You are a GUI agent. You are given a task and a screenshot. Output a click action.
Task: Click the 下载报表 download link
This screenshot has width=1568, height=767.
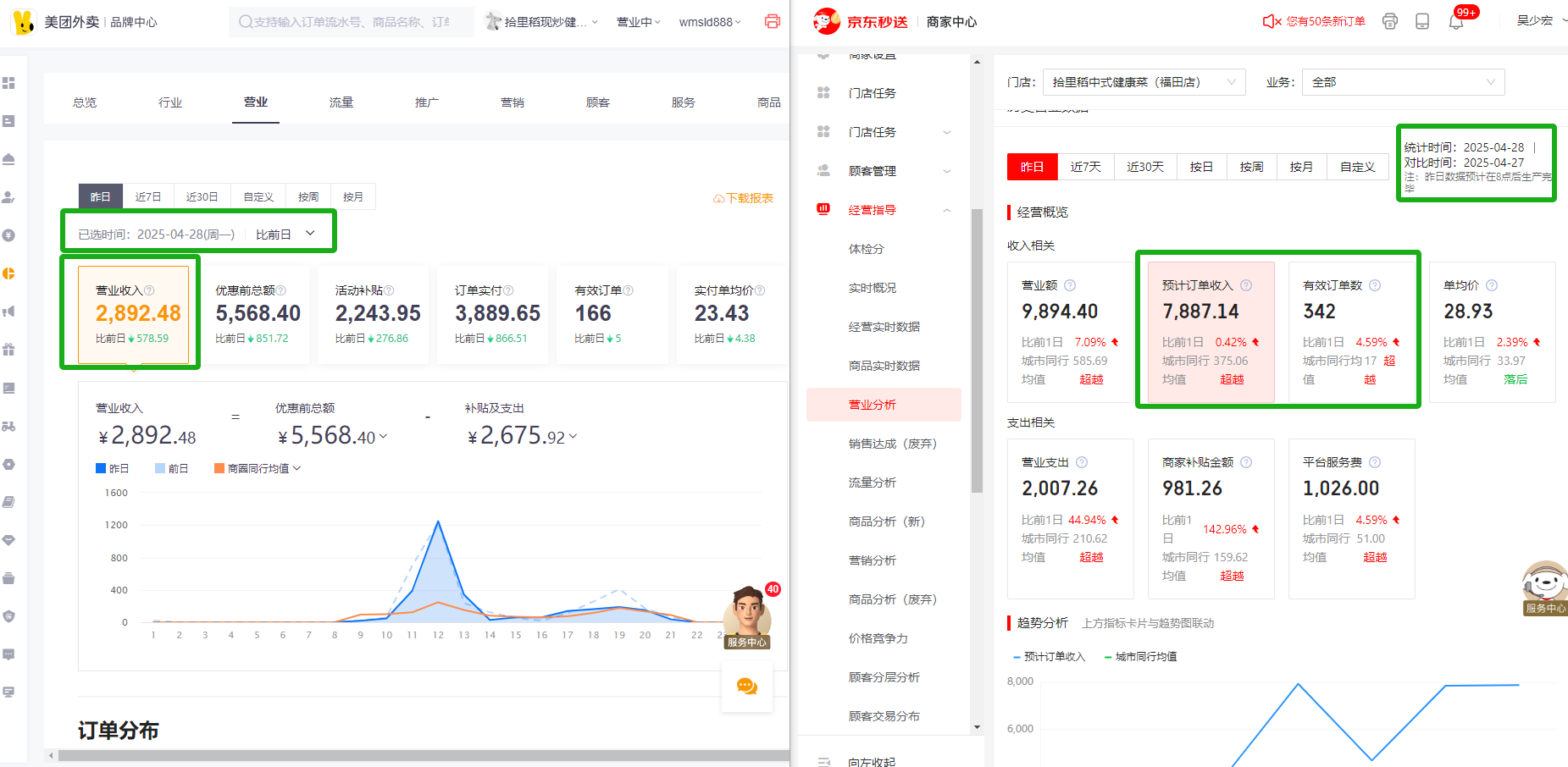744,198
